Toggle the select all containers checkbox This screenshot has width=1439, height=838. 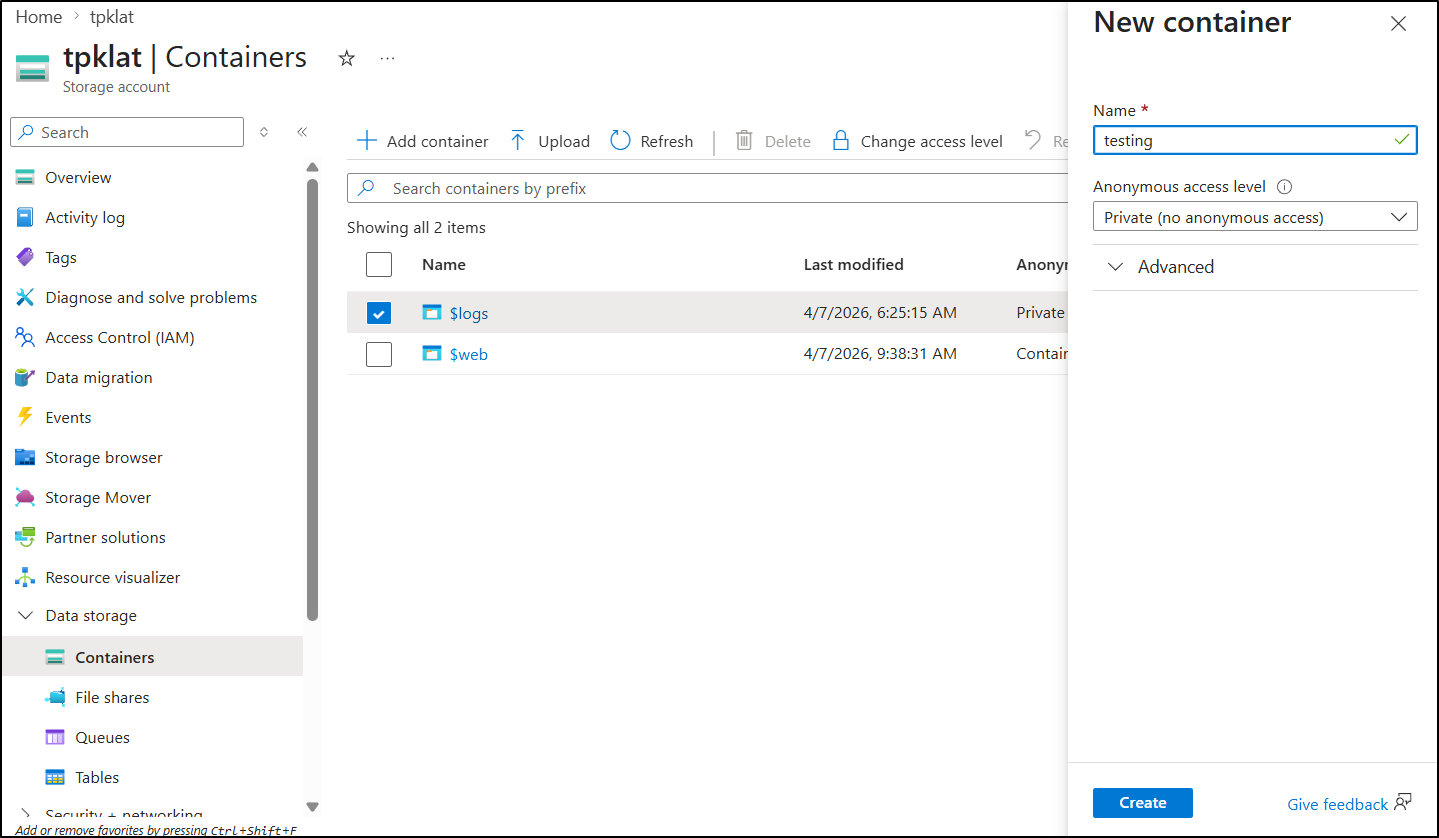tap(379, 265)
